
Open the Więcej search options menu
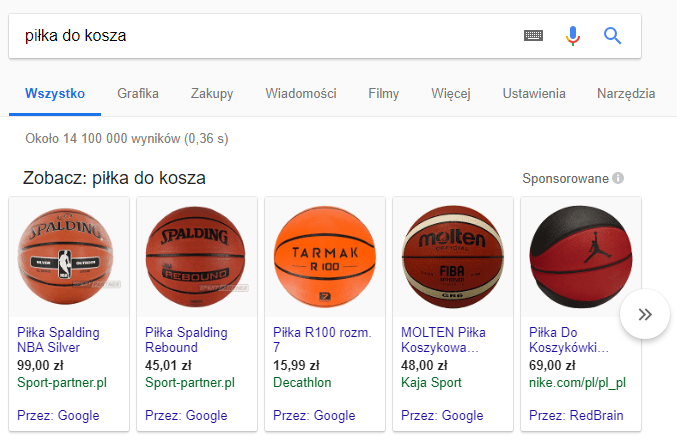pyautogui.click(x=451, y=94)
